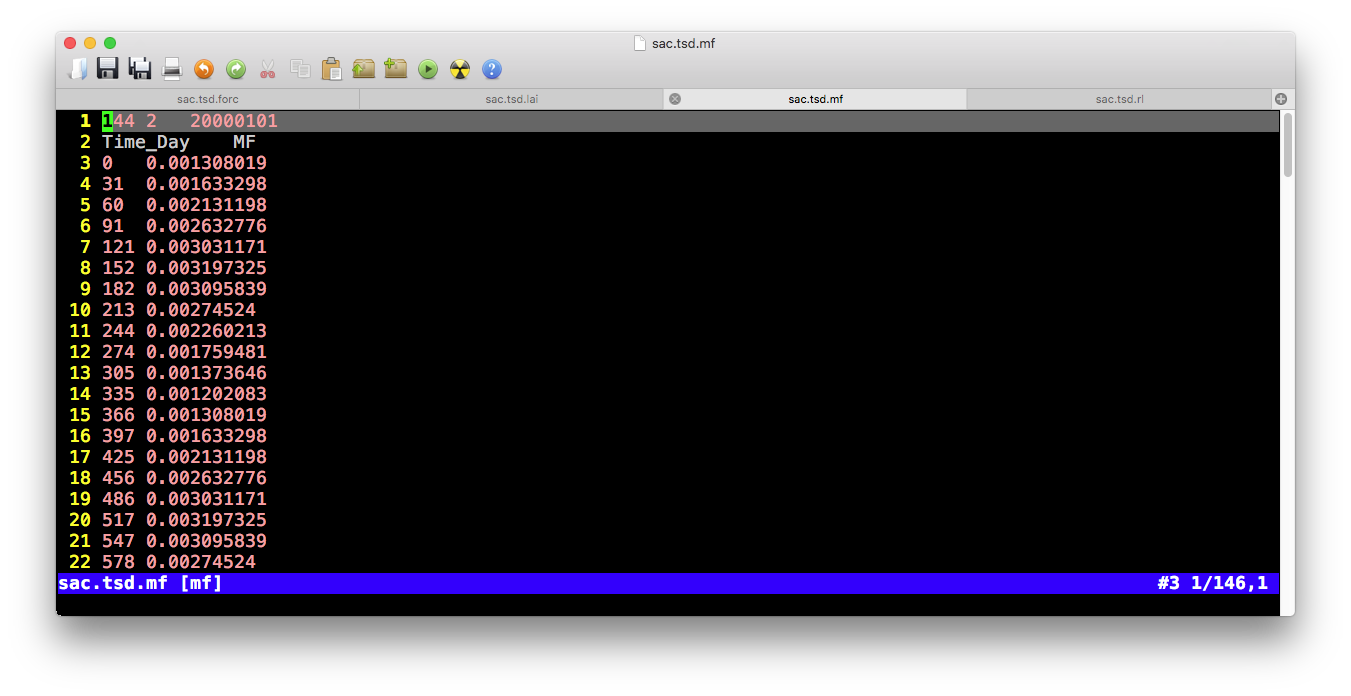Click day value 456 on line 18
Screen dimensions: 1351x696
pos(118,478)
